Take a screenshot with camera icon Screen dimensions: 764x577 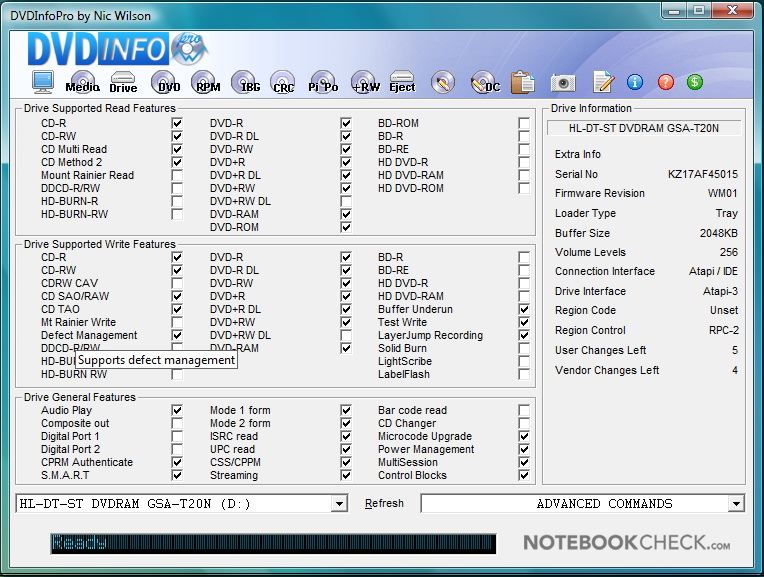(x=563, y=83)
